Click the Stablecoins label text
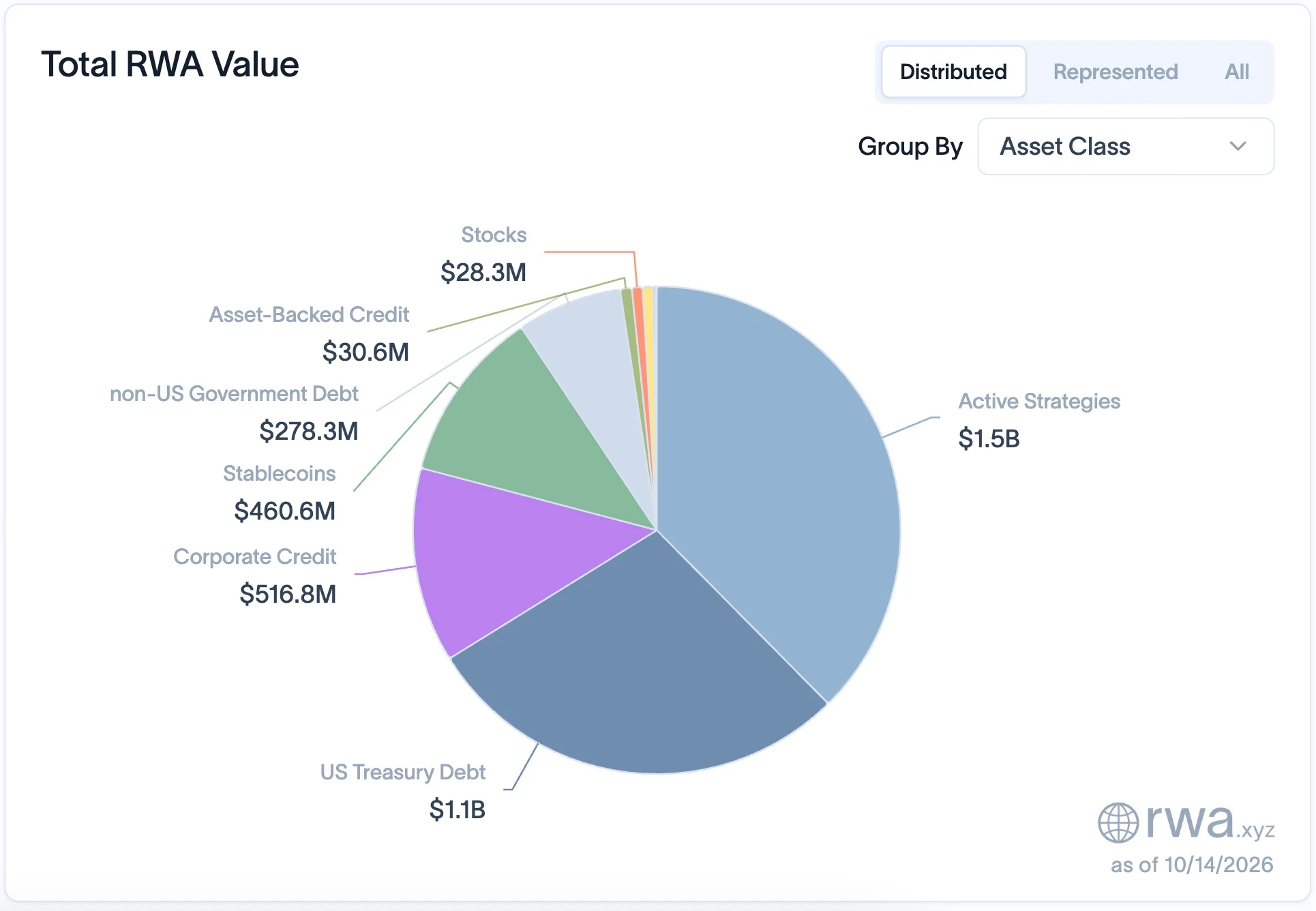This screenshot has height=911, width=1316. (x=279, y=473)
